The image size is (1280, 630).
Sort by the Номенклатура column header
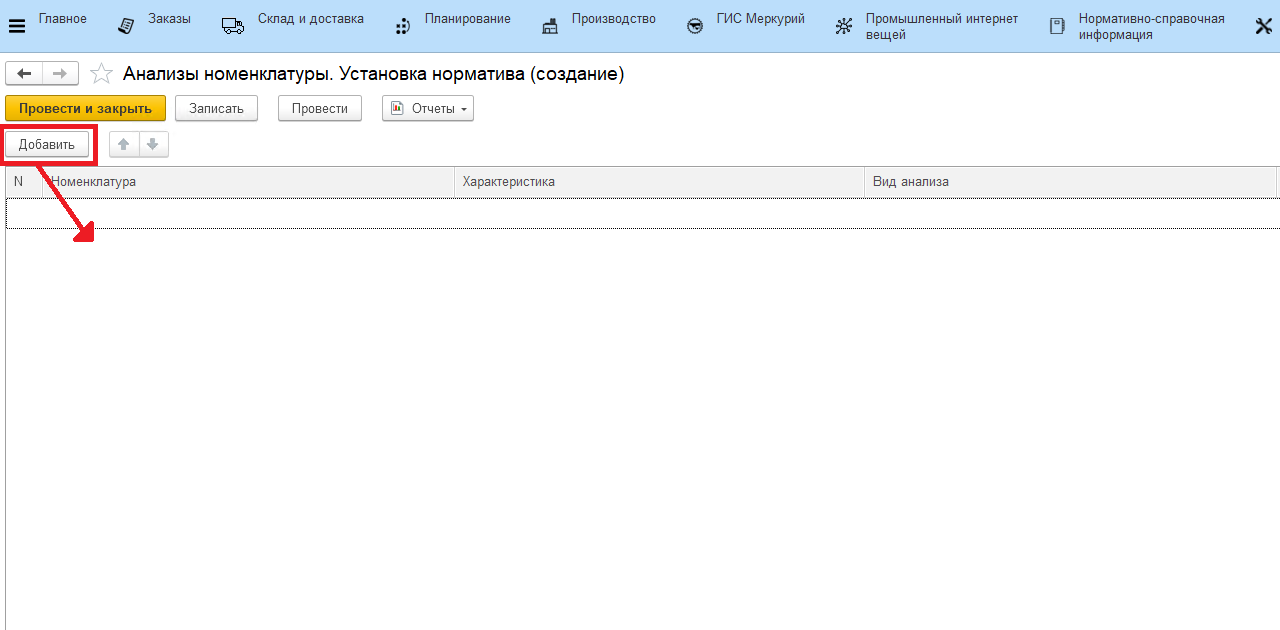point(248,182)
